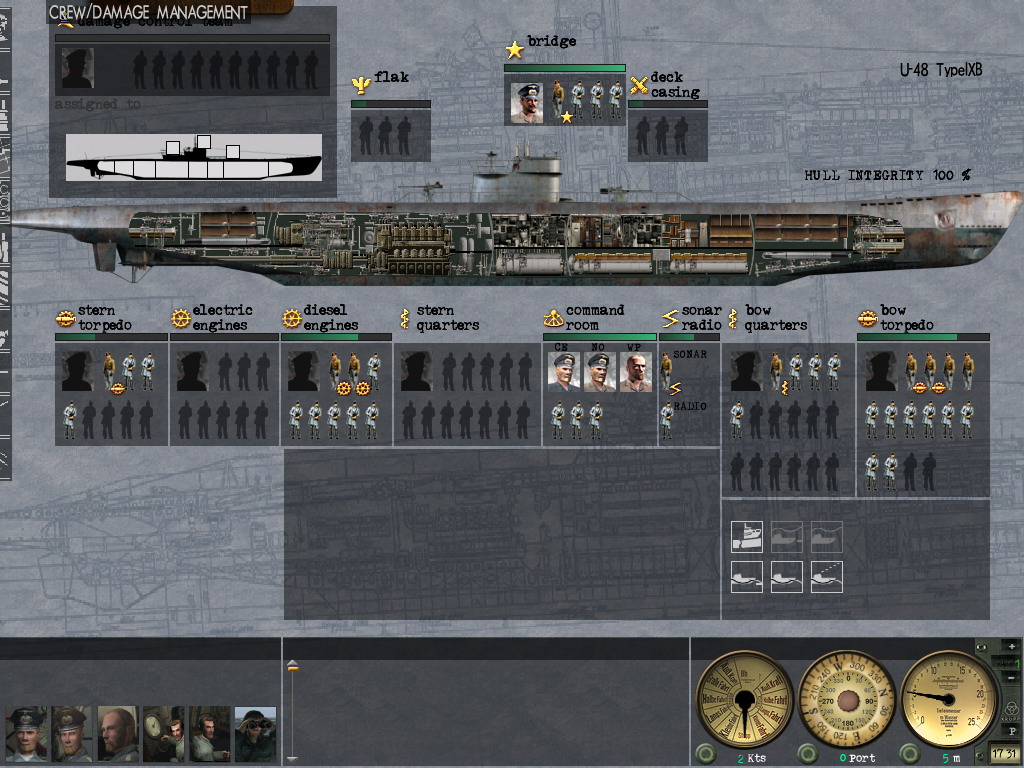1024x768 pixels.
Task: Open the binoculars watch officer portrait
Action: click(x=255, y=734)
